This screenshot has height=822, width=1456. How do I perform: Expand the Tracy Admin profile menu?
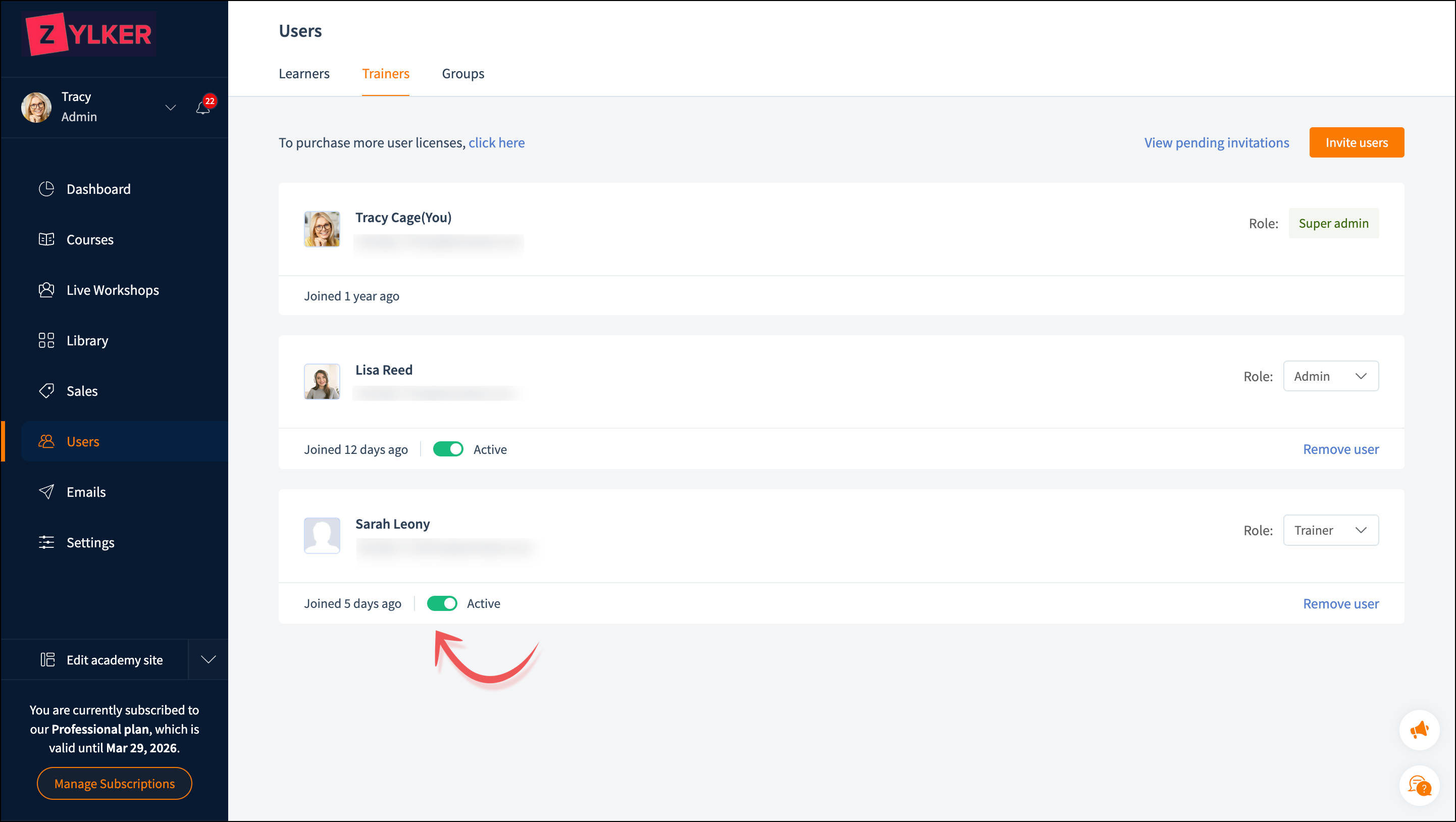tap(170, 108)
